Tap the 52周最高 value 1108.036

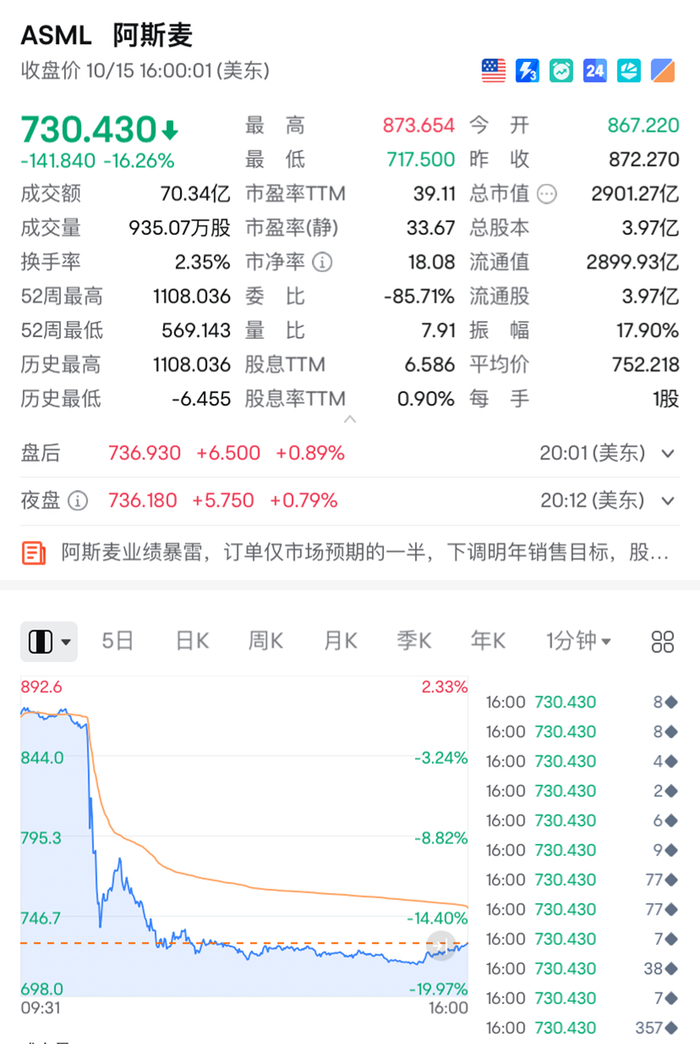pos(192,296)
